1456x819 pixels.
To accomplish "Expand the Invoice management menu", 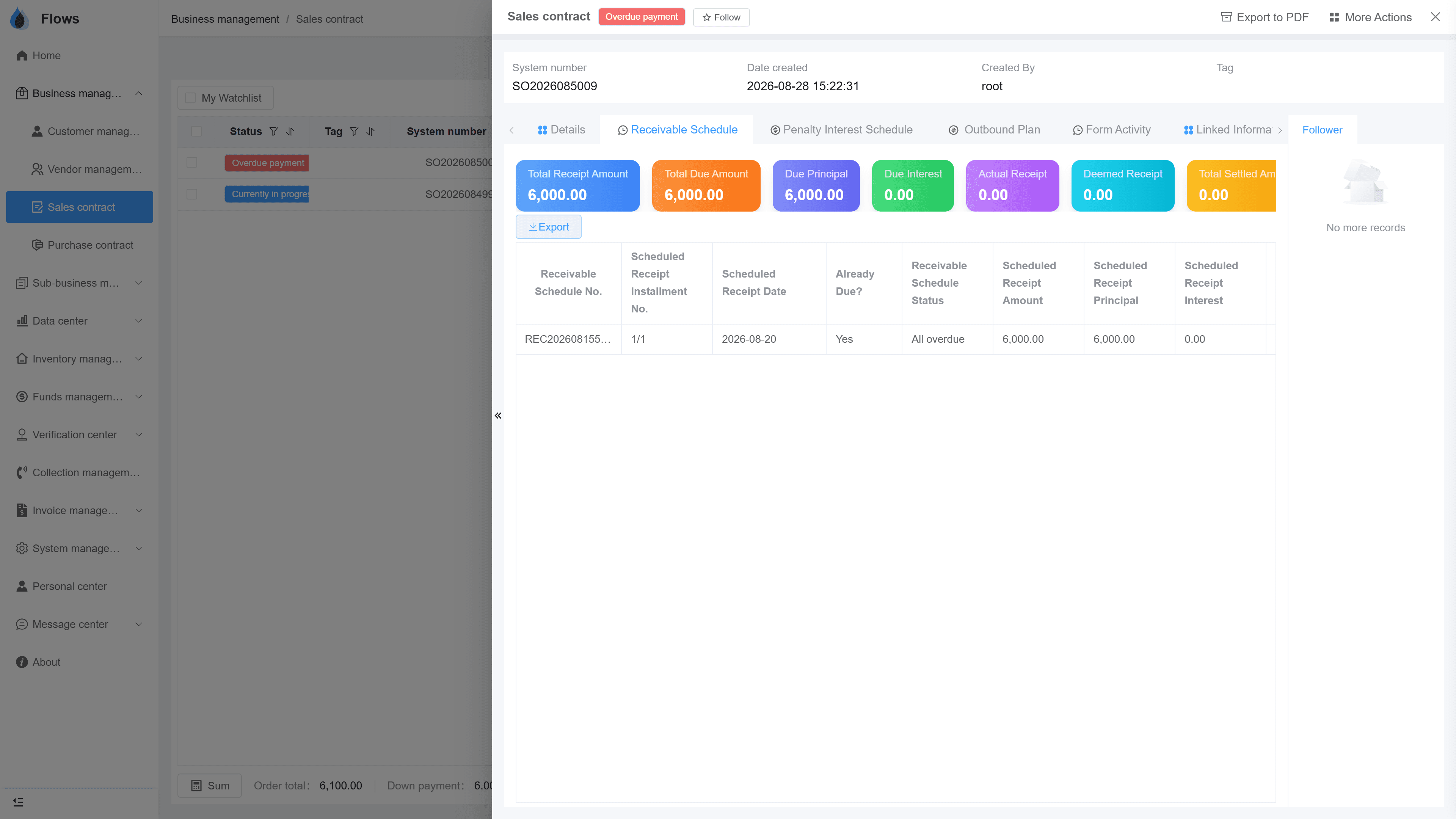I will (79, 510).
